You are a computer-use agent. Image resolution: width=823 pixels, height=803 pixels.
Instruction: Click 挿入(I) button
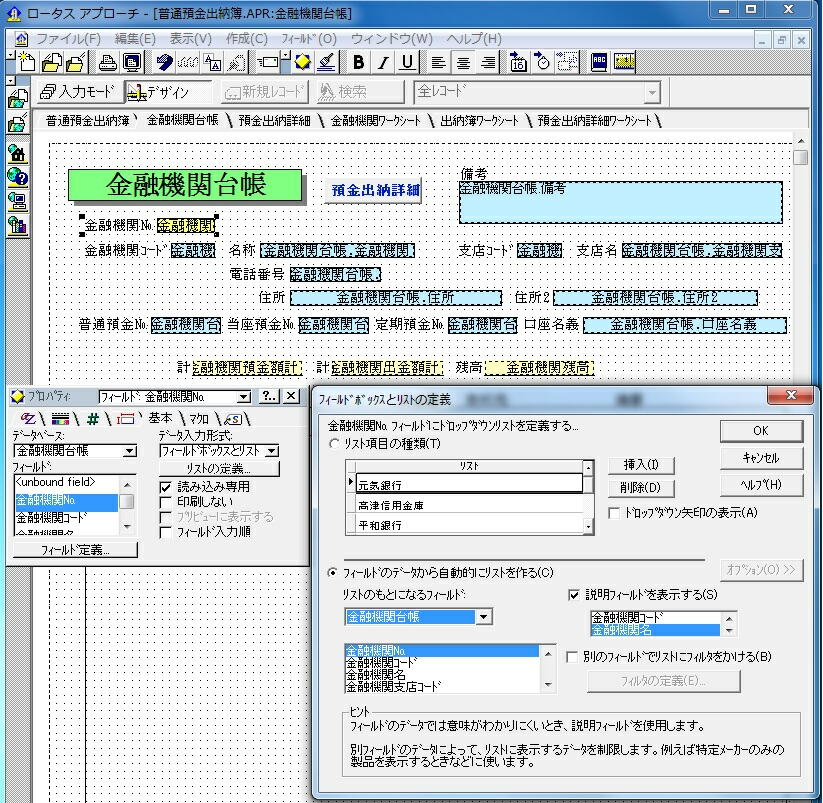point(641,464)
